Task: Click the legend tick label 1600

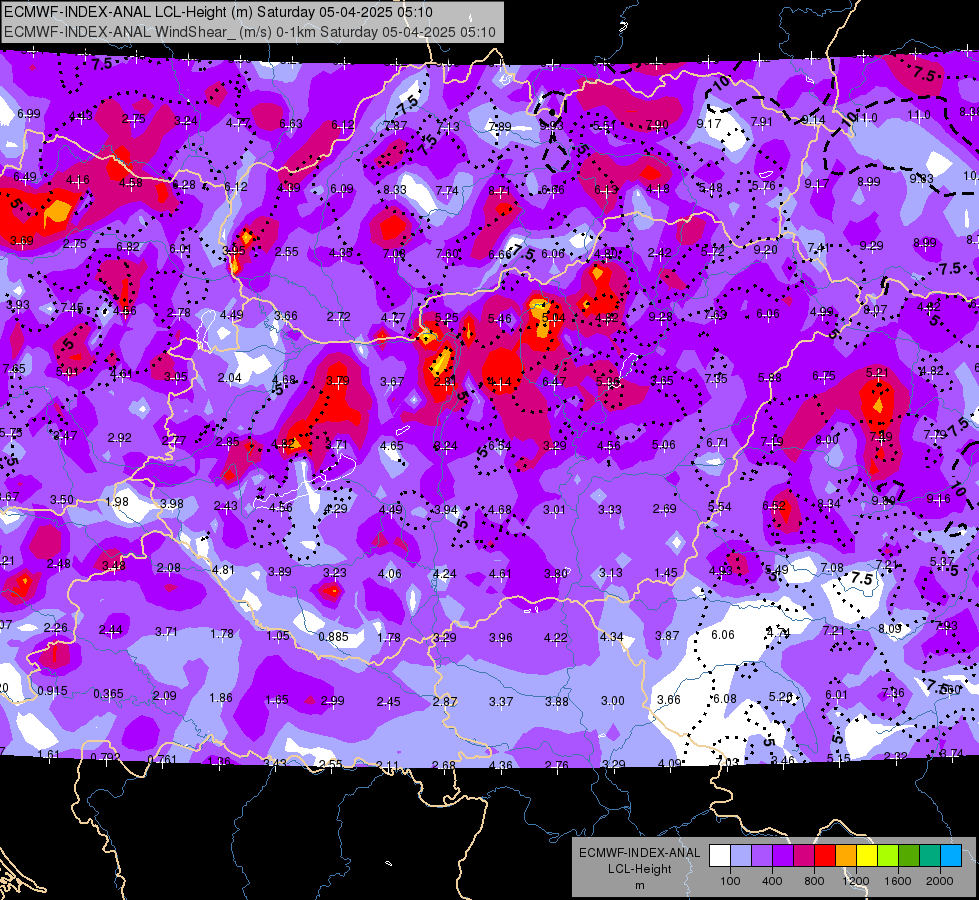Action: (897, 881)
